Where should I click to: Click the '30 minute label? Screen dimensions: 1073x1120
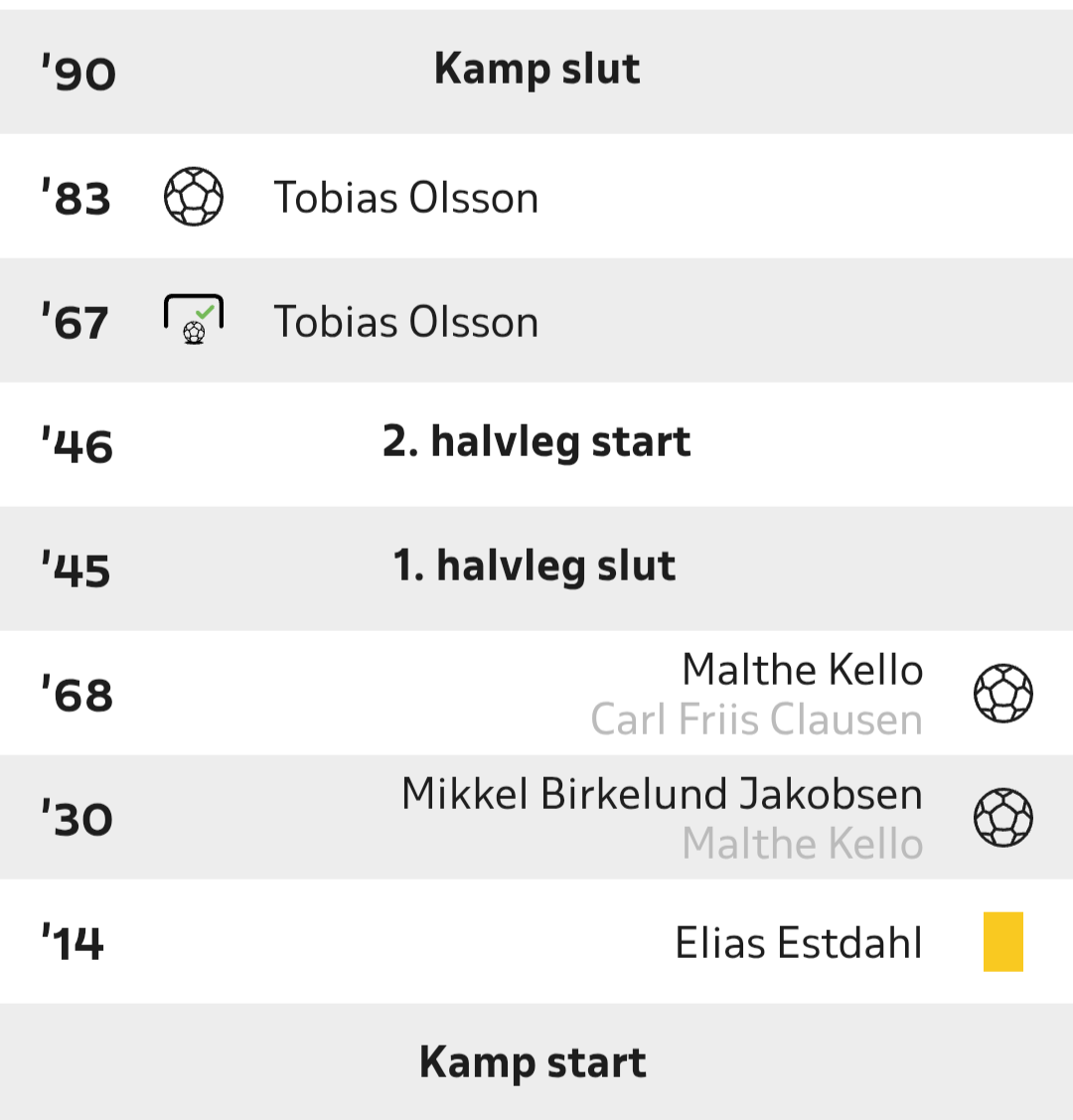(x=77, y=819)
